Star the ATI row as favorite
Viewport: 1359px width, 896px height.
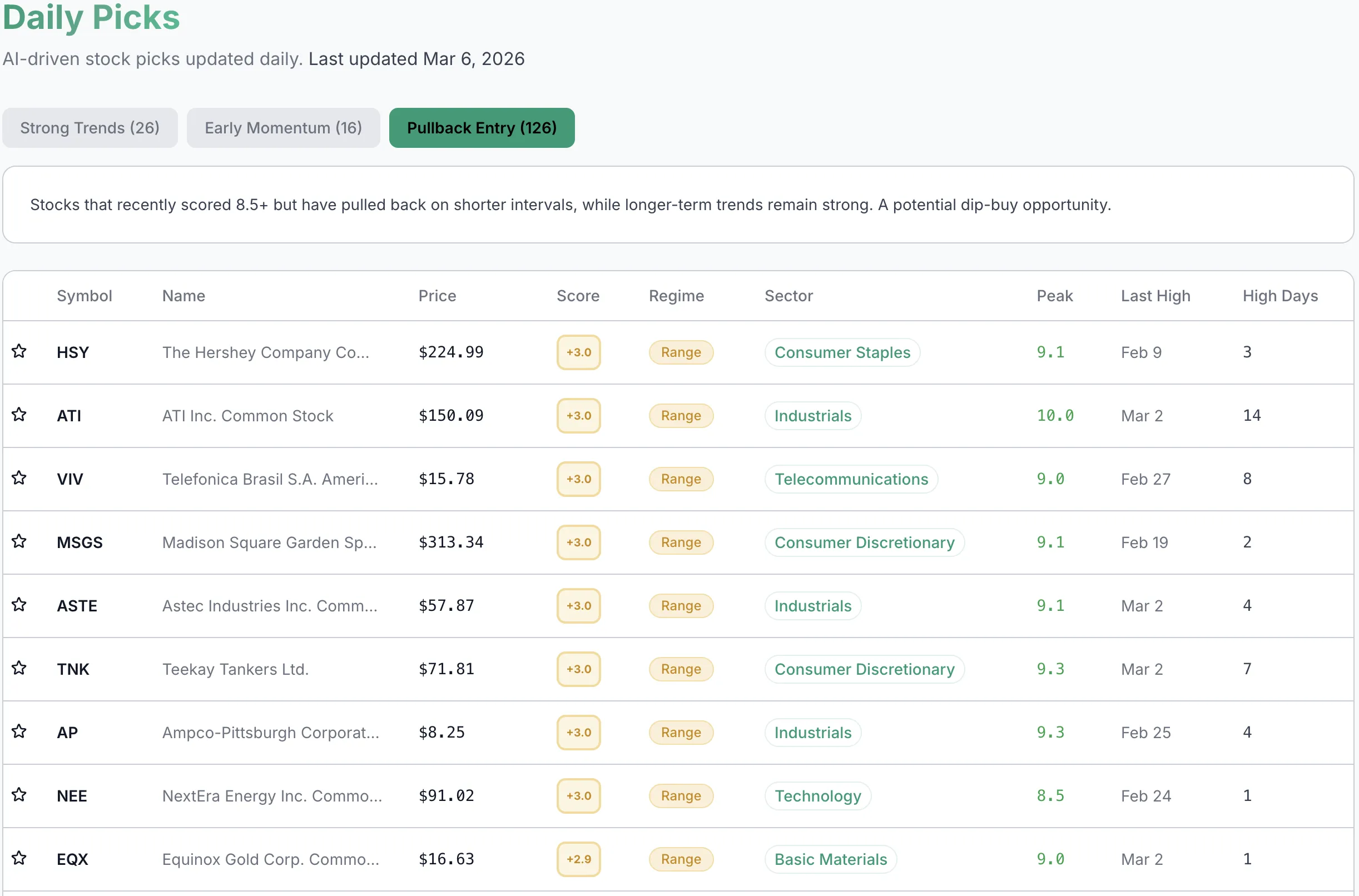click(x=19, y=414)
